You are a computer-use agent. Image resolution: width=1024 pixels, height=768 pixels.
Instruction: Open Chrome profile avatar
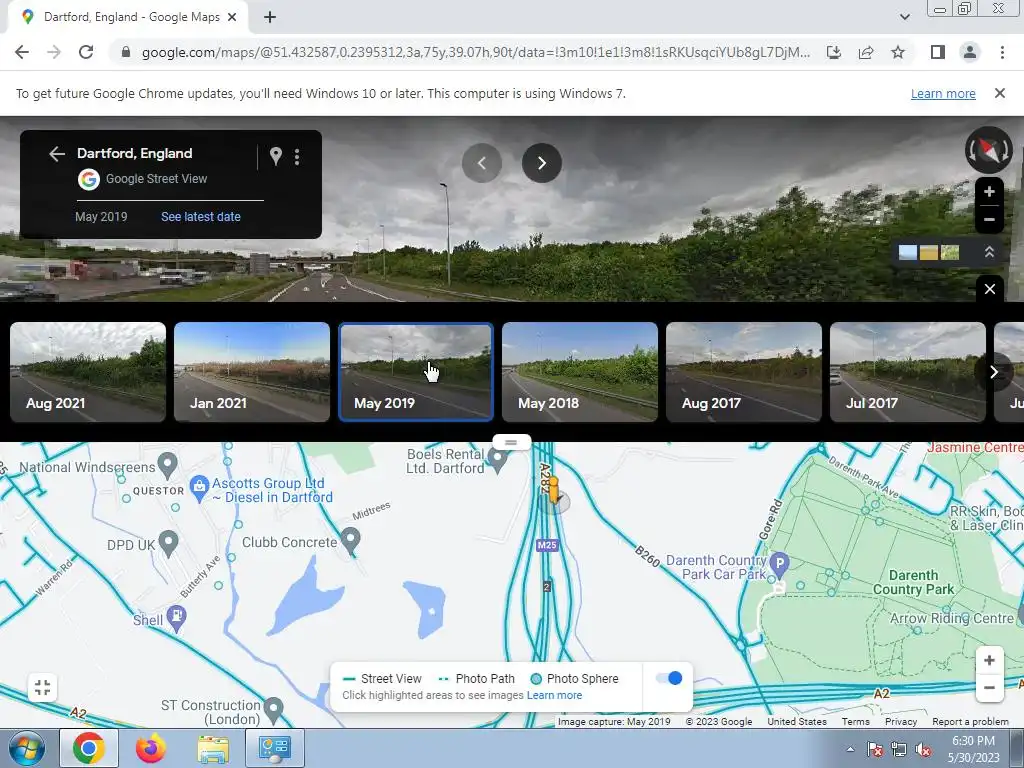tap(970, 52)
